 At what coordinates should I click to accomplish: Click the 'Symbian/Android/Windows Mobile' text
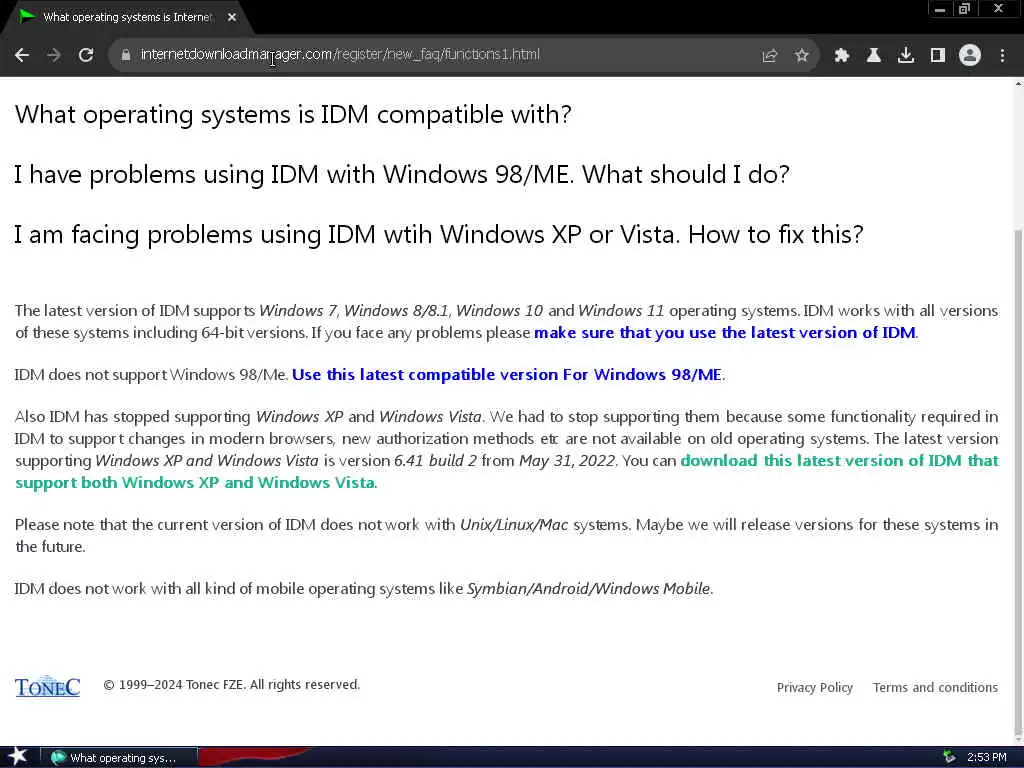pos(588,589)
